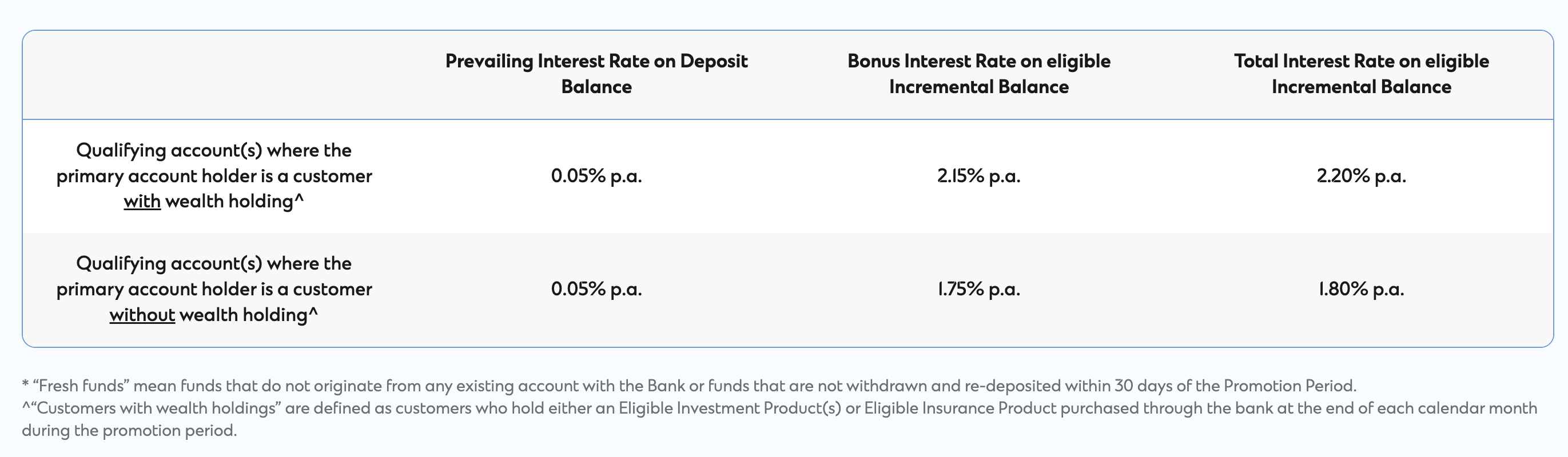Screen dimensions: 1568x457
Task: Click the caret symbol after 'wealth holding' in first row
Action: coord(299,199)
